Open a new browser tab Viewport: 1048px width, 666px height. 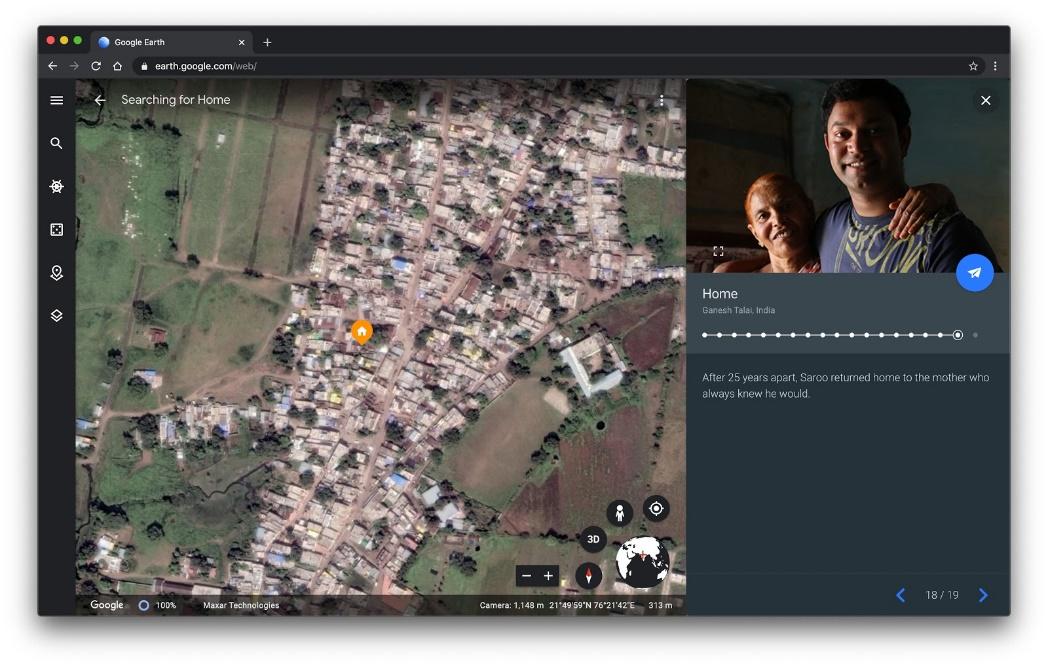pos(267,42)
